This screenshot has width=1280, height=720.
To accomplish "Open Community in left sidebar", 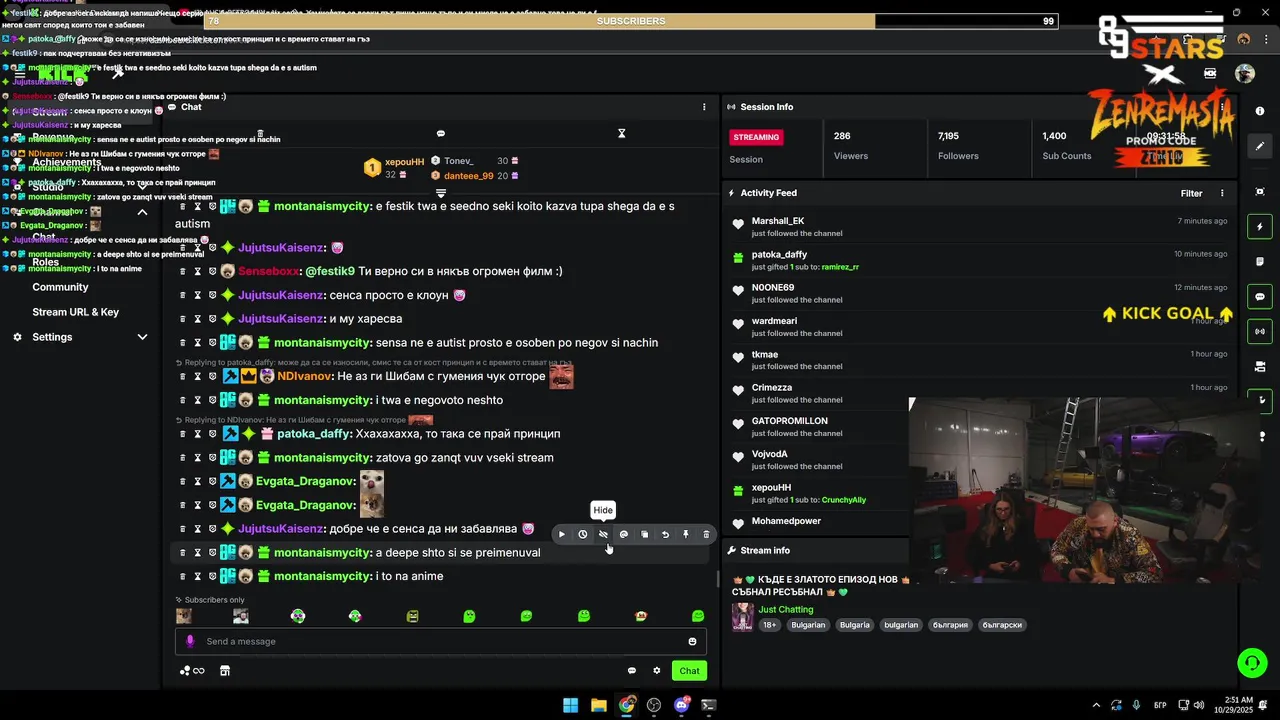I will pyautogui.click(x=60, y=287).
